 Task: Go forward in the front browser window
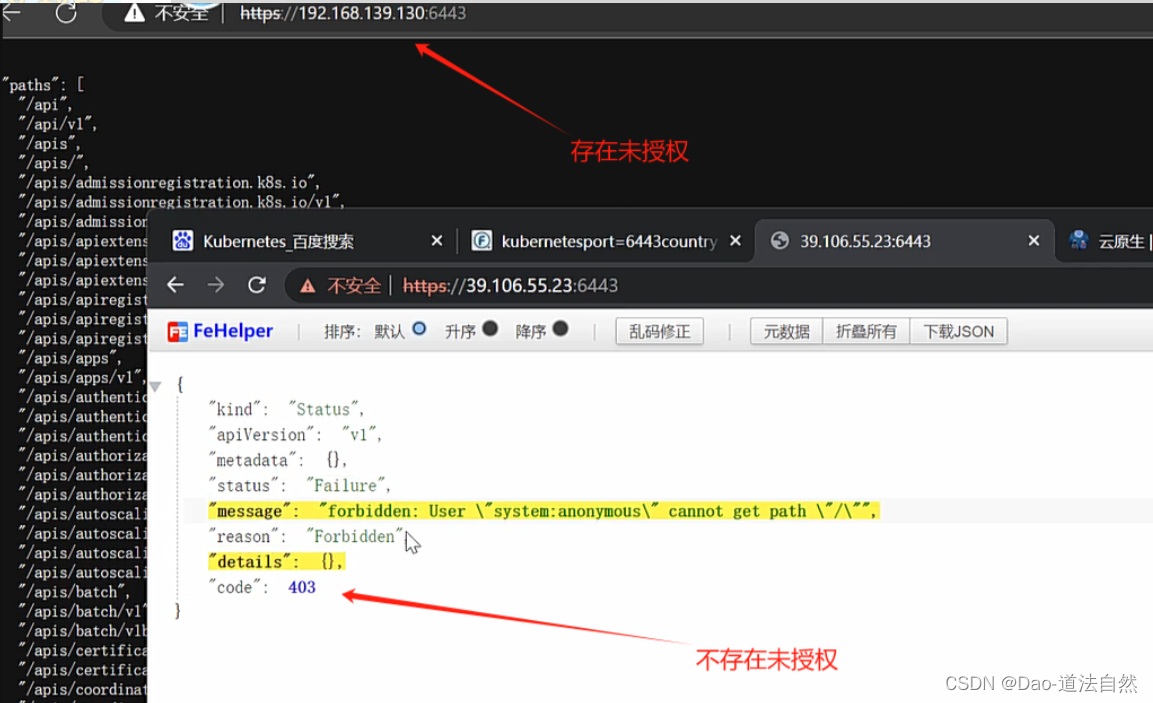tap(215, 285)
